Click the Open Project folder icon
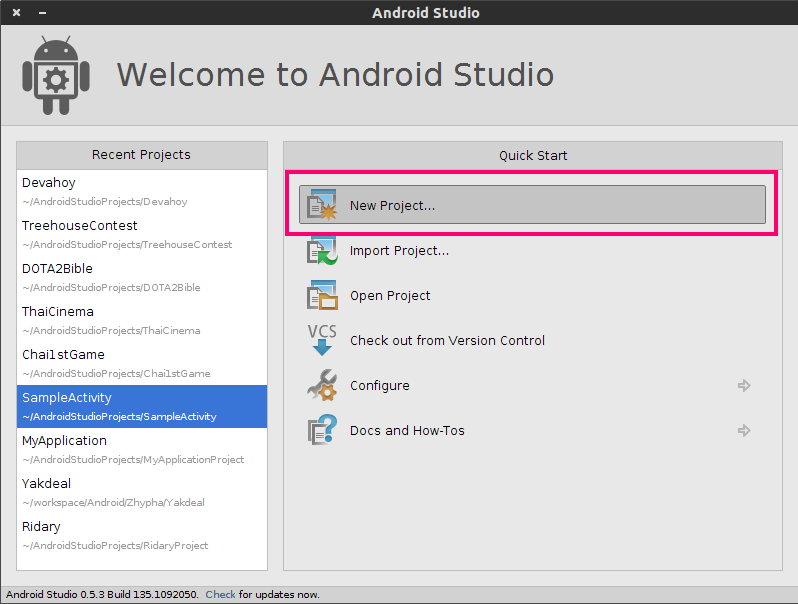This screenshot has height=604, width=798. click(x=322, y=295)
